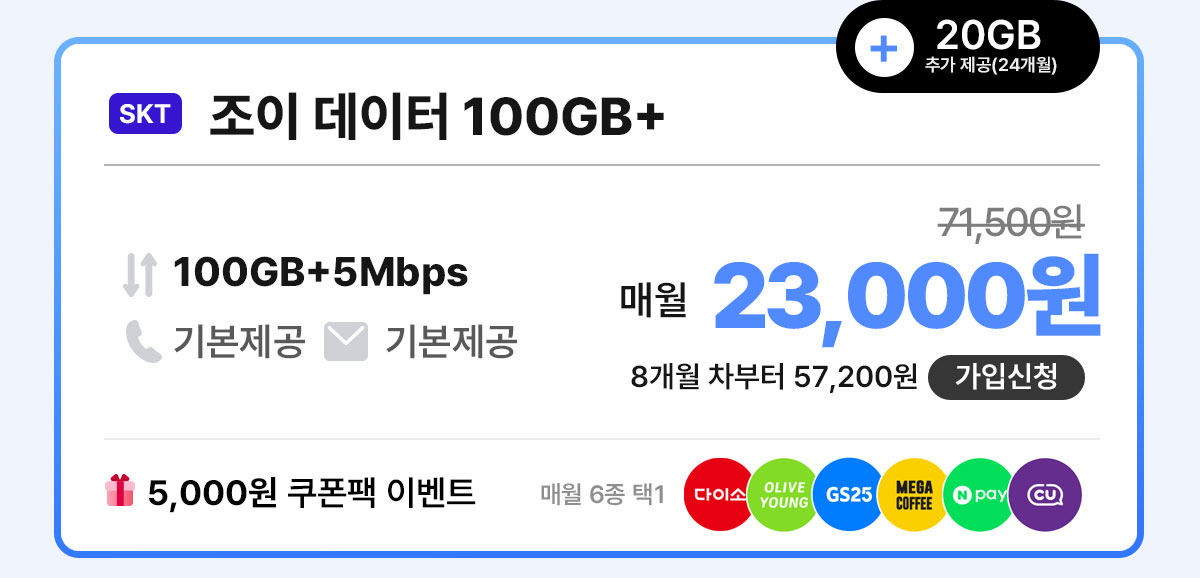Select the green N pay coupon icon

[x=979, y=494]
